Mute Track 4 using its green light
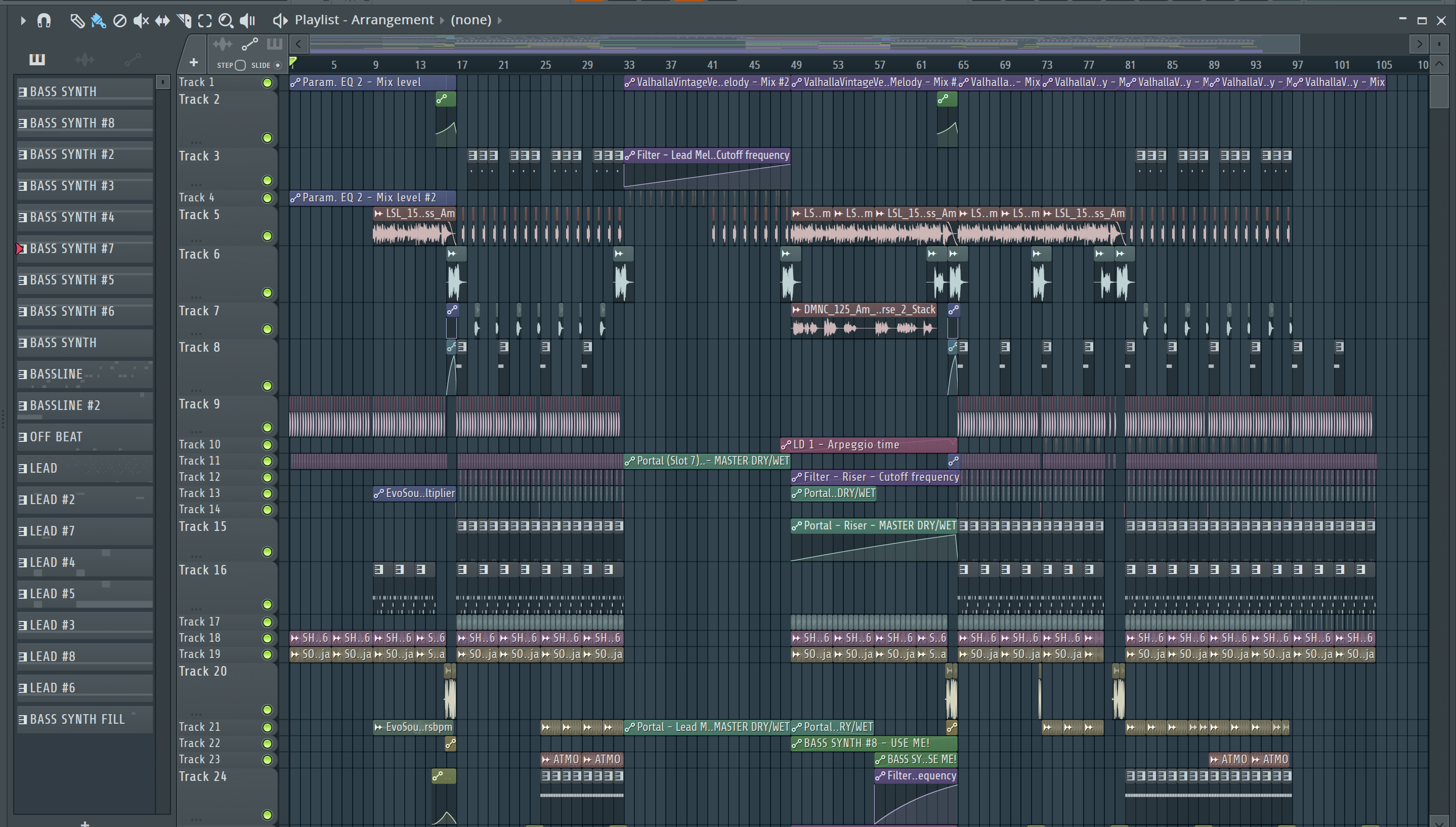Image resolution: width=1456 pixels, height=827 pixels. pyautogui.click(x=267, y=198)
